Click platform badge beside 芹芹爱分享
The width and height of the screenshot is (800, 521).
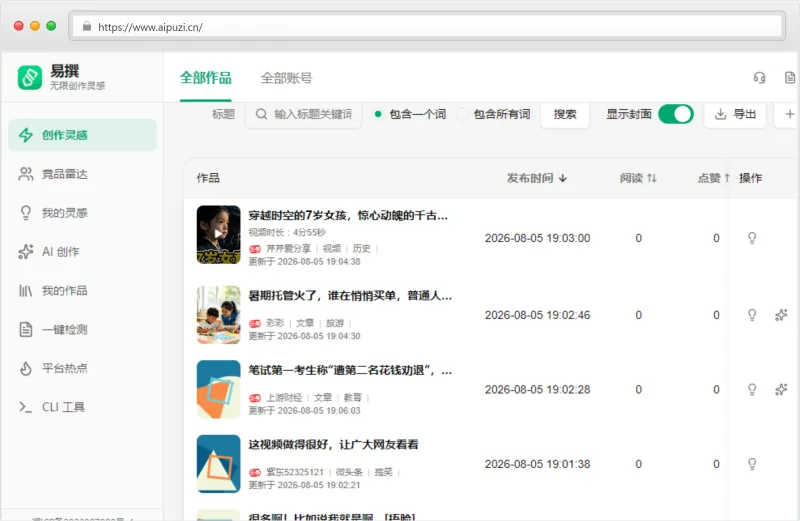click(x=255, y=249)
